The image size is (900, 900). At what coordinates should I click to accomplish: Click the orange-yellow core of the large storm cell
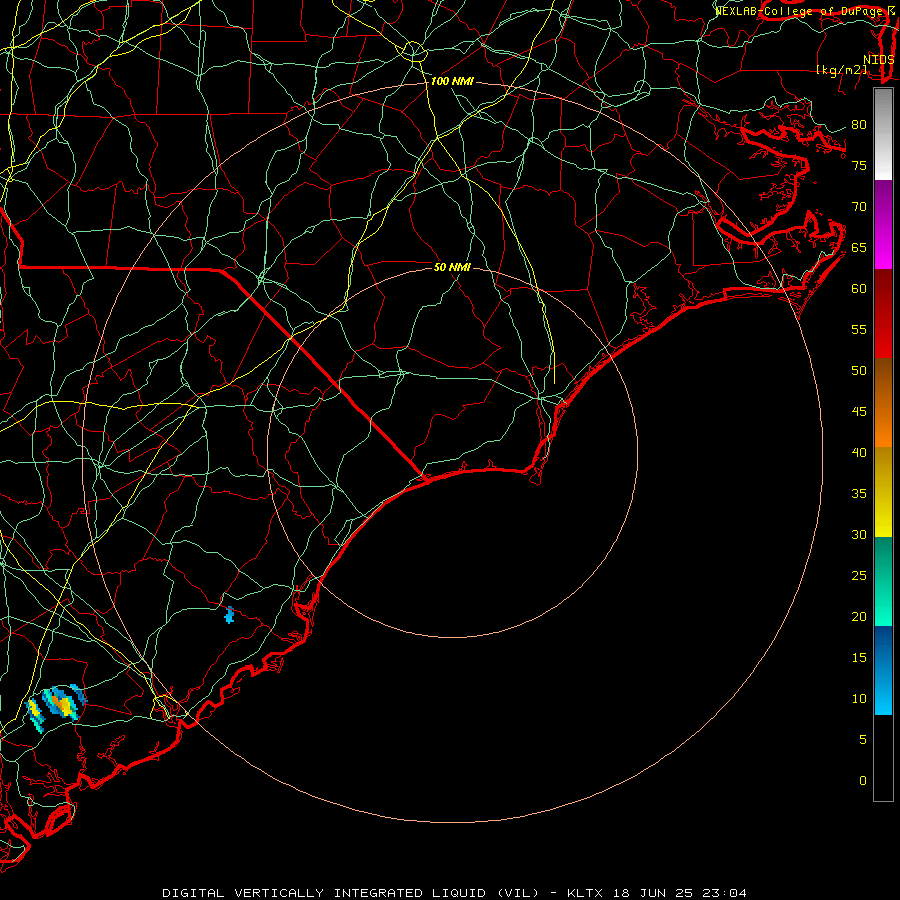tap(64, 705)
